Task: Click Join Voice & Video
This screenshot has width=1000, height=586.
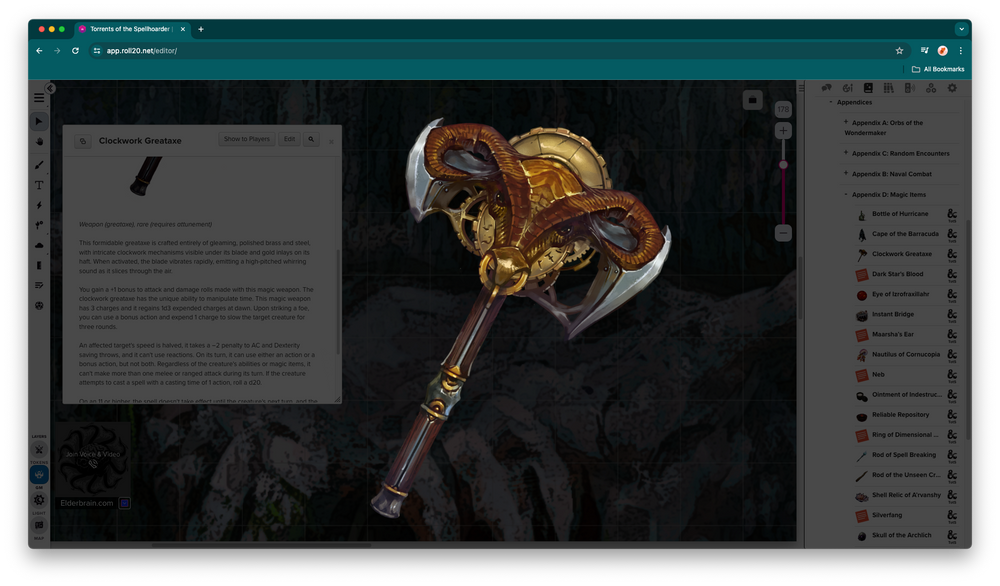Action: (x=92, y=454)
